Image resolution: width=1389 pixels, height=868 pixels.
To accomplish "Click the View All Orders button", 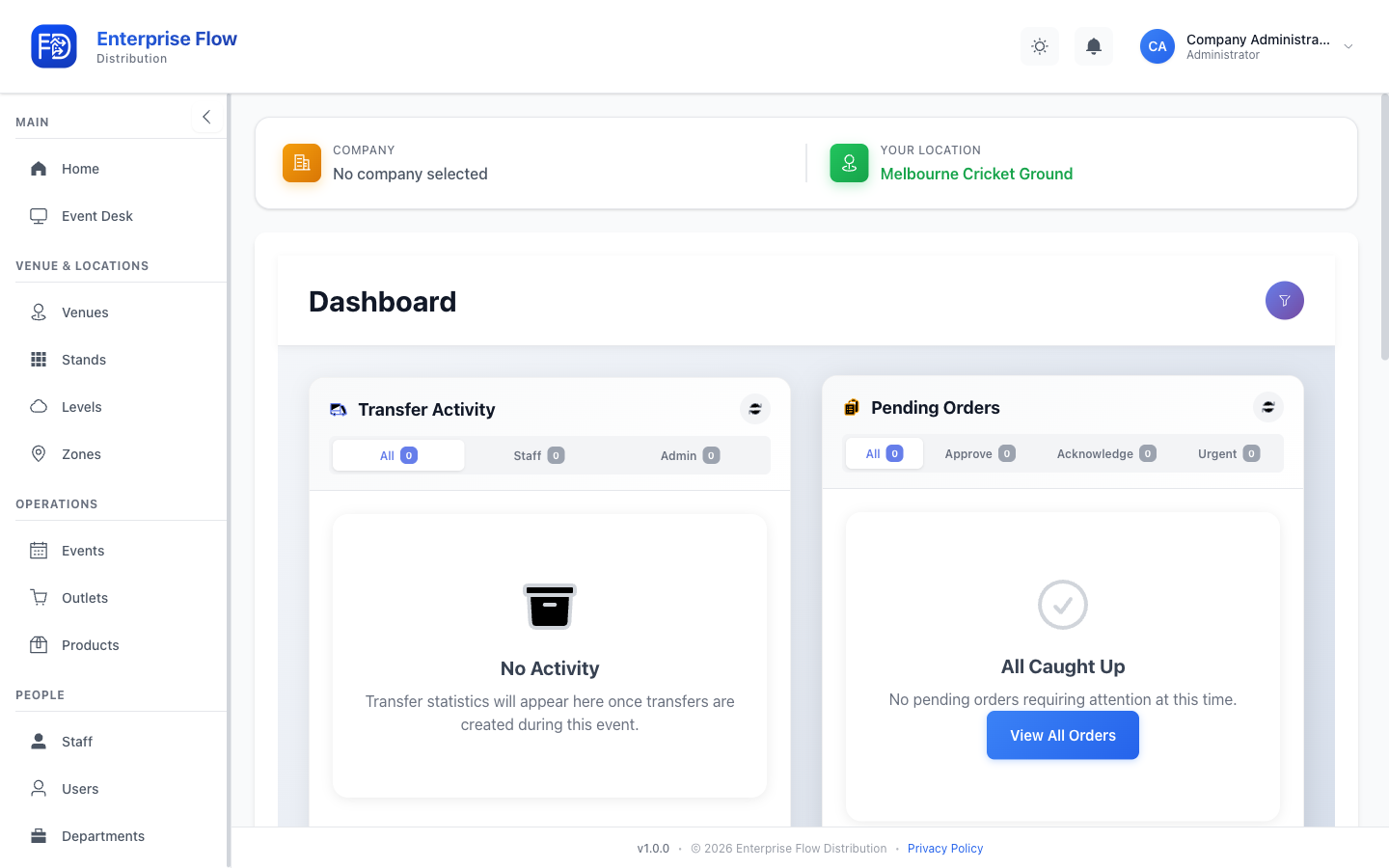I will point(1063,735).
